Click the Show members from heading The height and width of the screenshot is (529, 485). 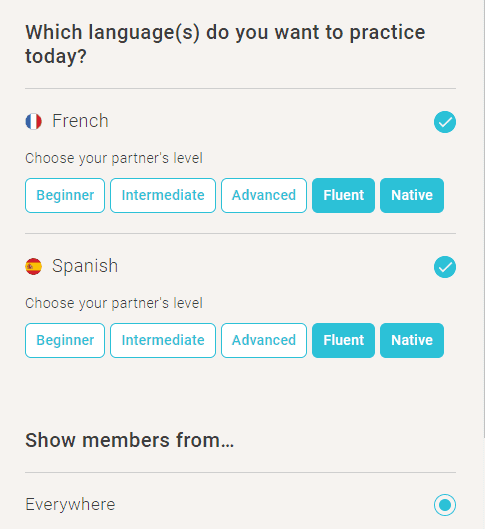130,440
